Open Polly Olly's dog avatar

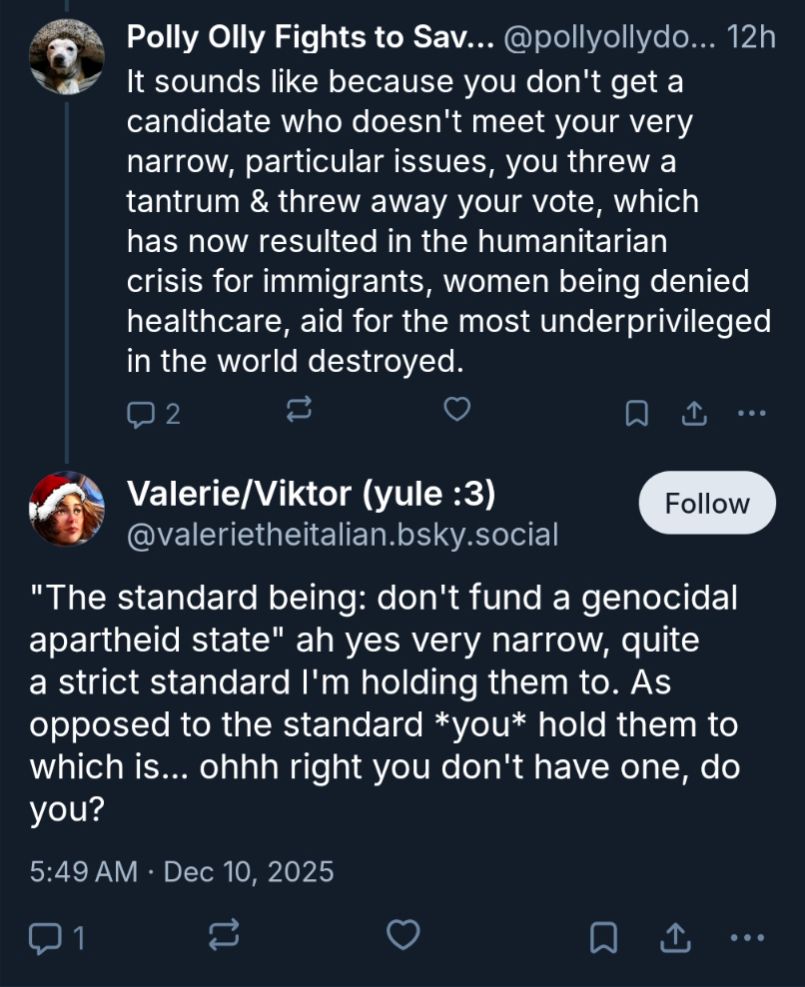(x=66, y=55)
